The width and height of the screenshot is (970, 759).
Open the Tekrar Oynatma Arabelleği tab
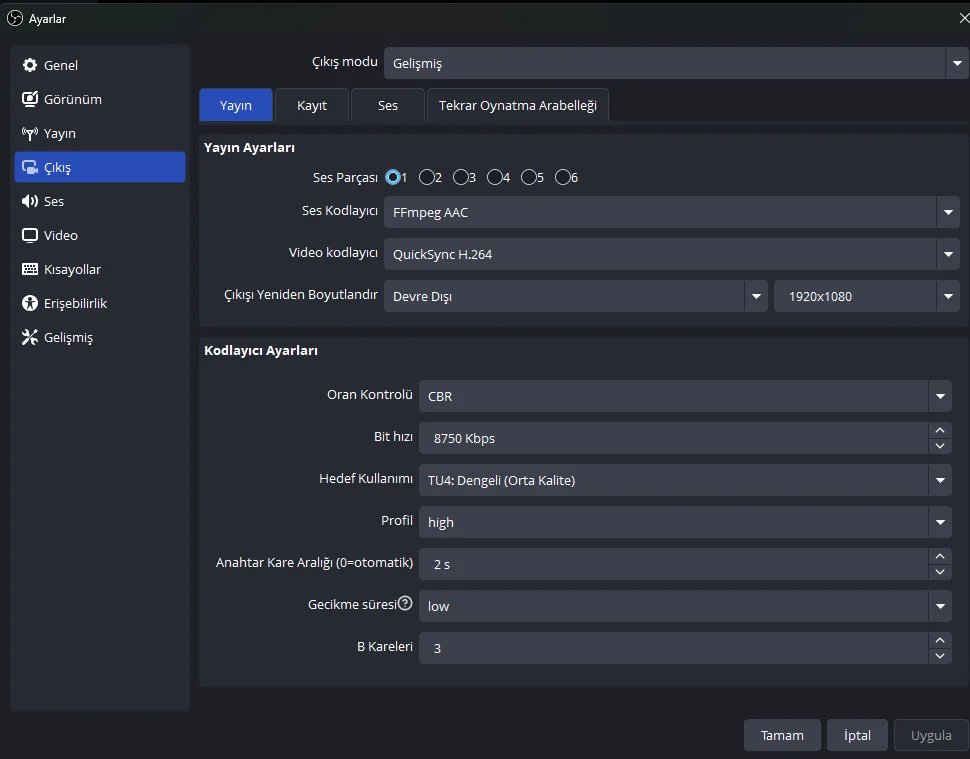[x=517, y=105]
